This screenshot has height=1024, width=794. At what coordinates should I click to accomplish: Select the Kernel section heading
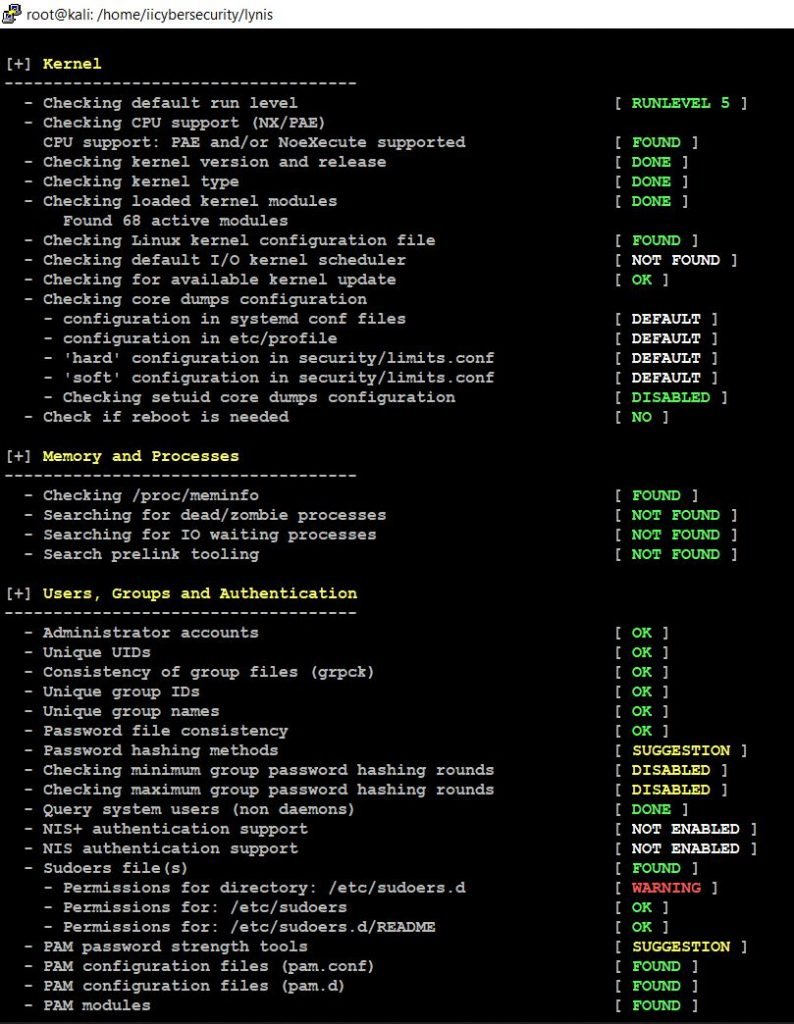(72, 64)
